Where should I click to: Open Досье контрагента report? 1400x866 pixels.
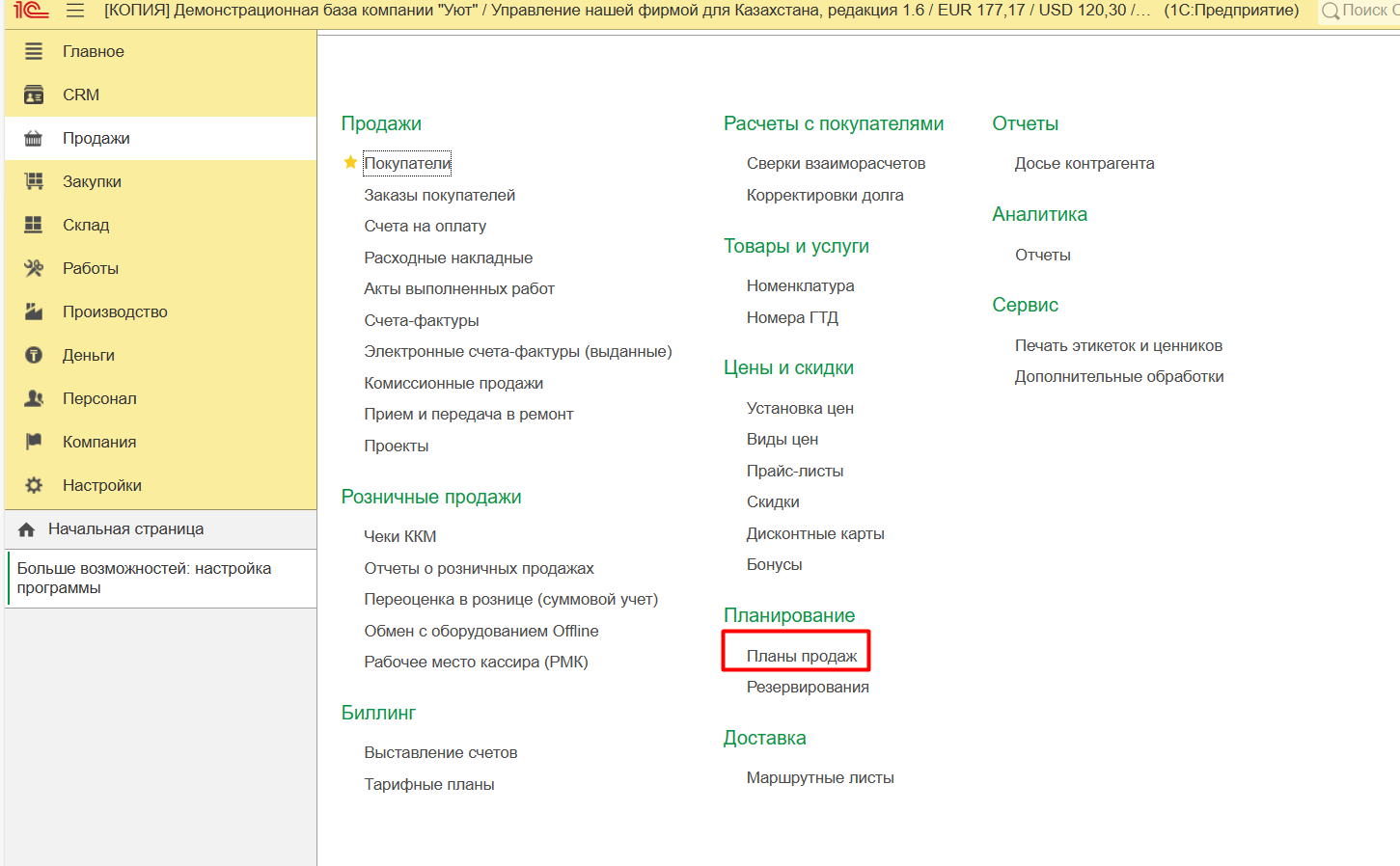[1084, 163]
